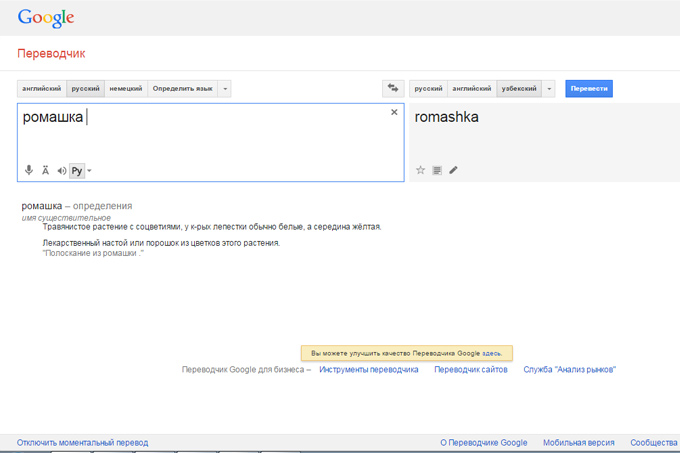Image resolution: width=680 pixels, height=453 pixels.
Task: Click the translated word romashka
Action: pyautogui.click(x=446, y=117)
